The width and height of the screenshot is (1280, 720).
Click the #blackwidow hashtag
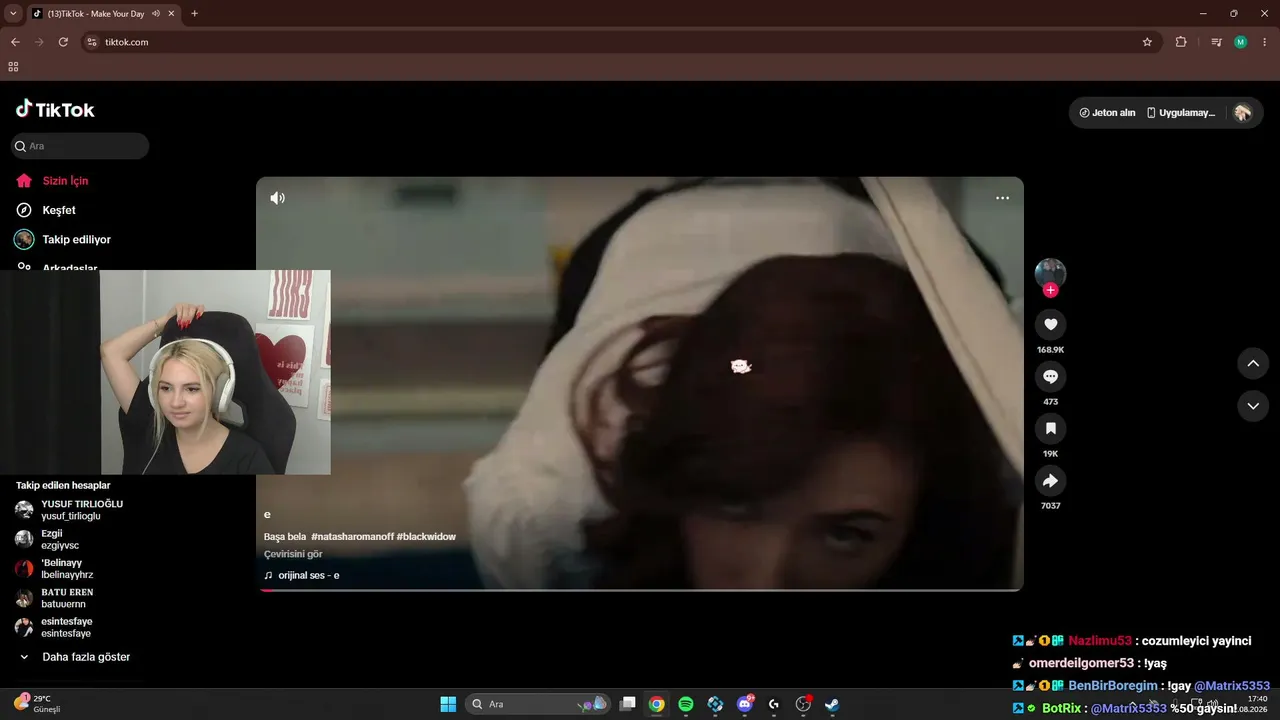(426, 537)
